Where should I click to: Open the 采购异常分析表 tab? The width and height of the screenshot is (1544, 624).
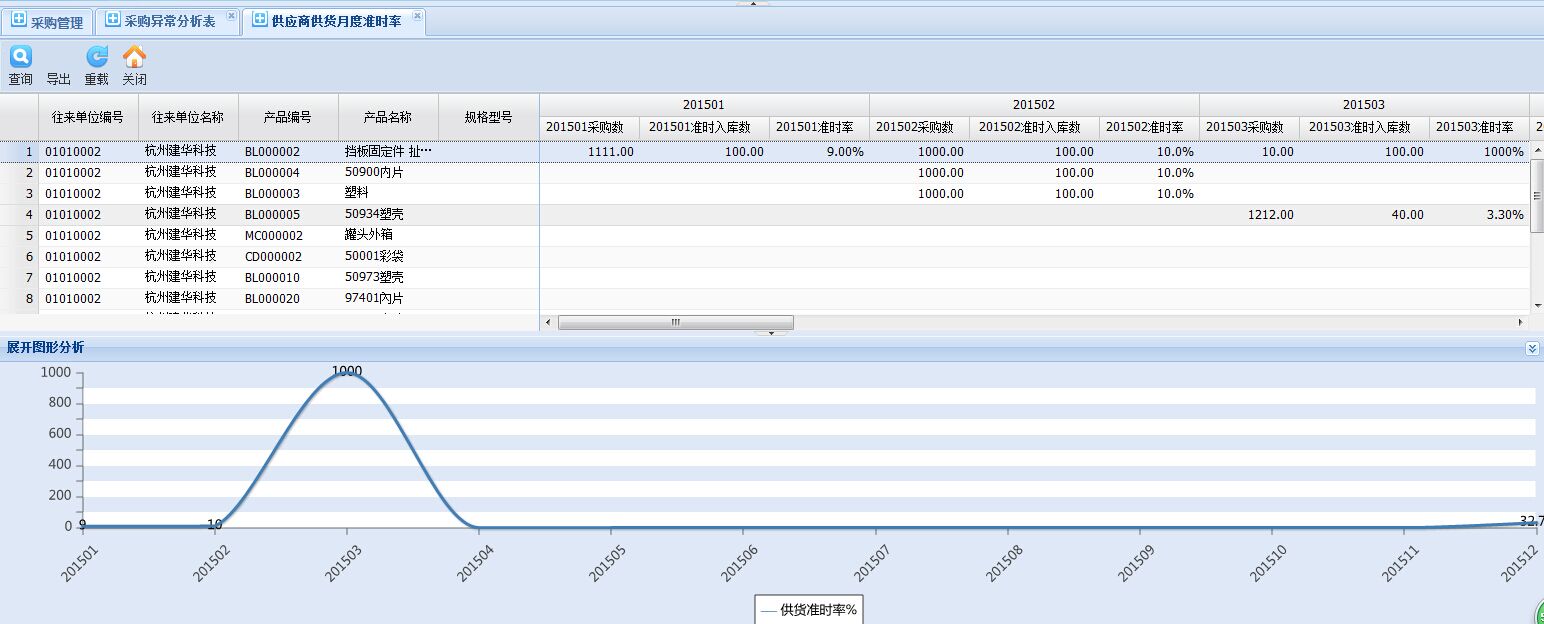pyautogui.click(x=169, y=21)
